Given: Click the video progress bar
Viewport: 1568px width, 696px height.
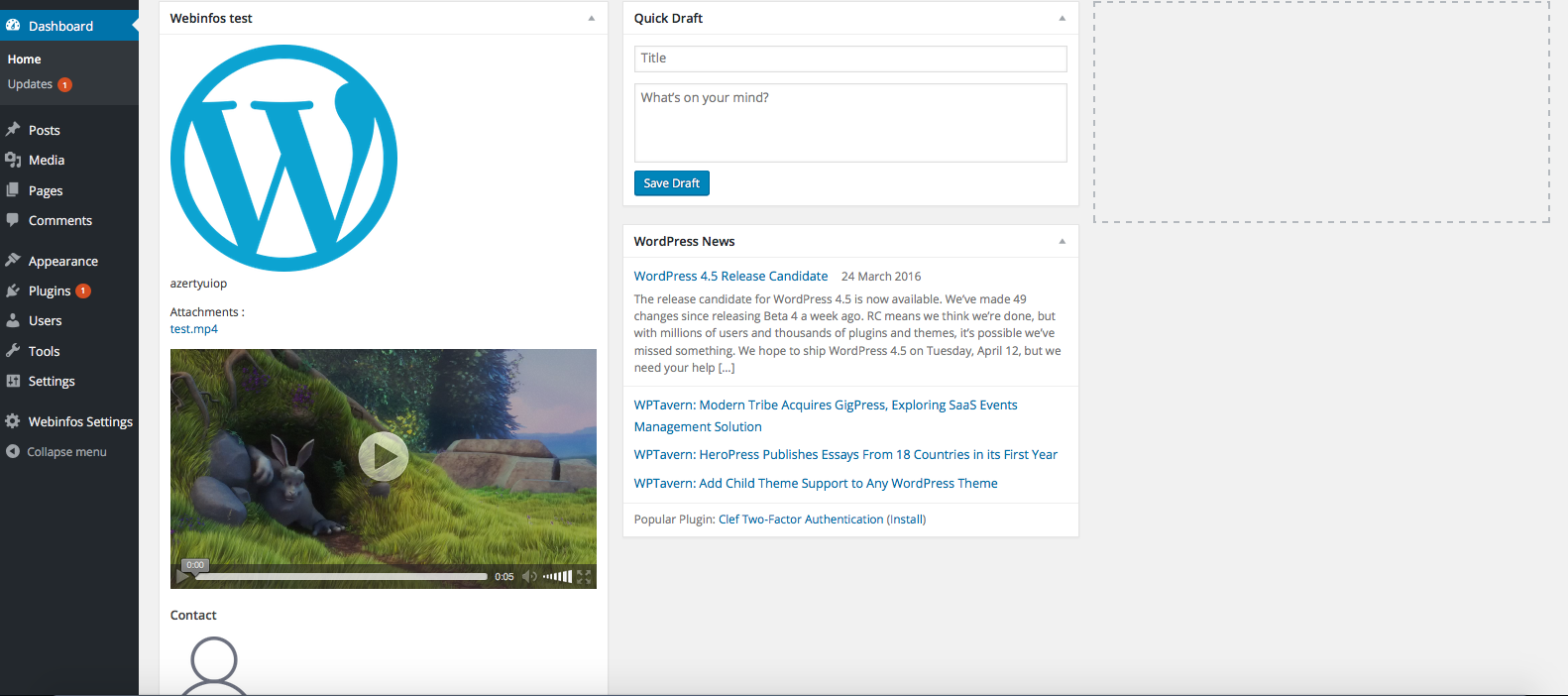Looking at the screenshot, I should click(343, 576).
